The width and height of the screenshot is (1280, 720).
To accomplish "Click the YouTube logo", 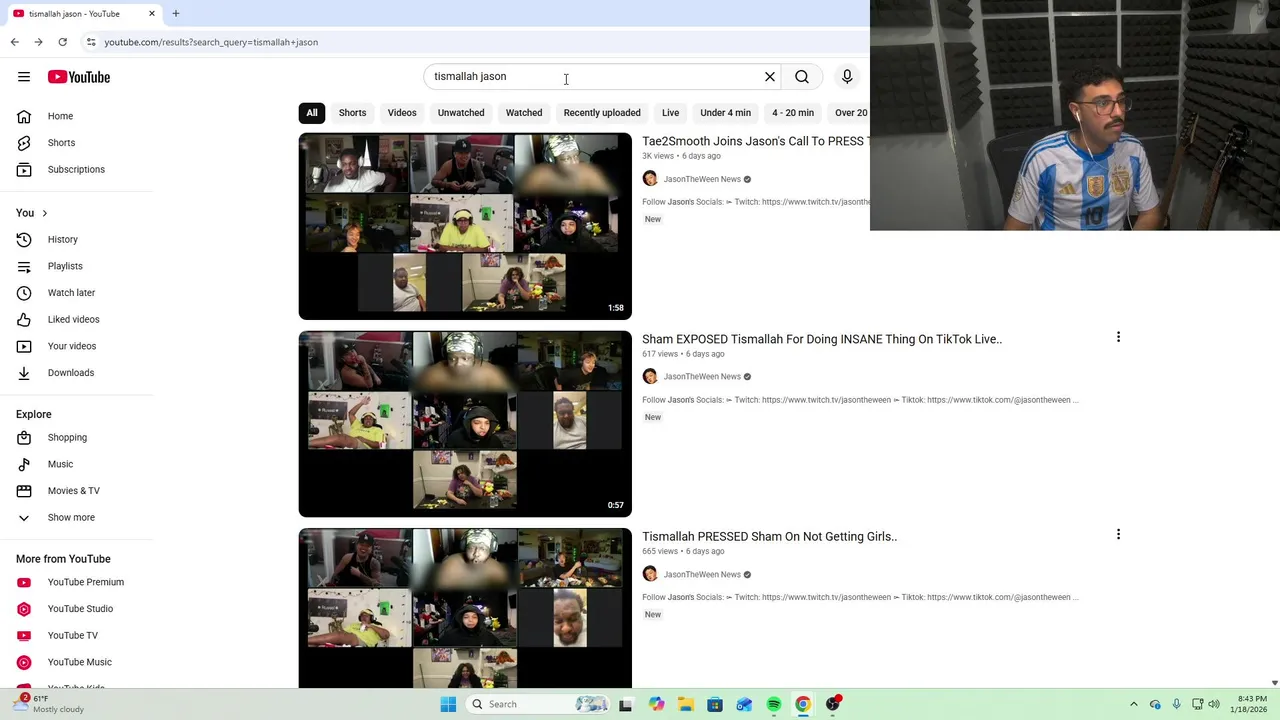I will [79, 77].
